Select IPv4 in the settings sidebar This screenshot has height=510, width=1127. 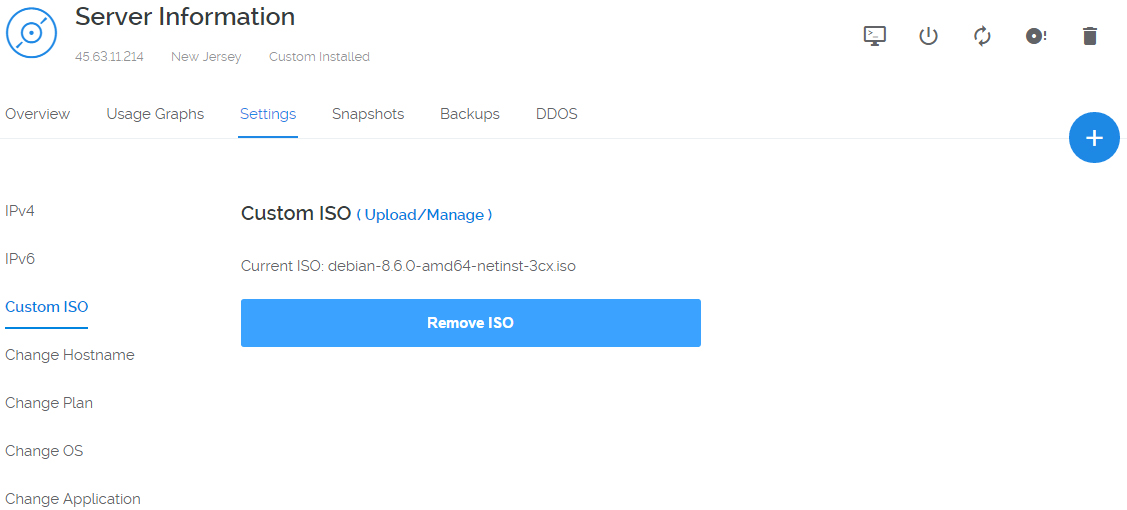click(x=20, y=211)
